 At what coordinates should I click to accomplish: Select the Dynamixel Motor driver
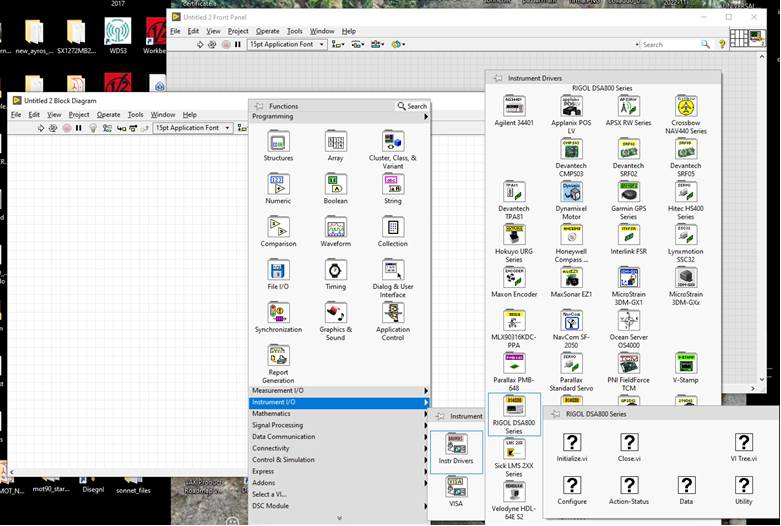pyautogui.click(x=571, y=192)
